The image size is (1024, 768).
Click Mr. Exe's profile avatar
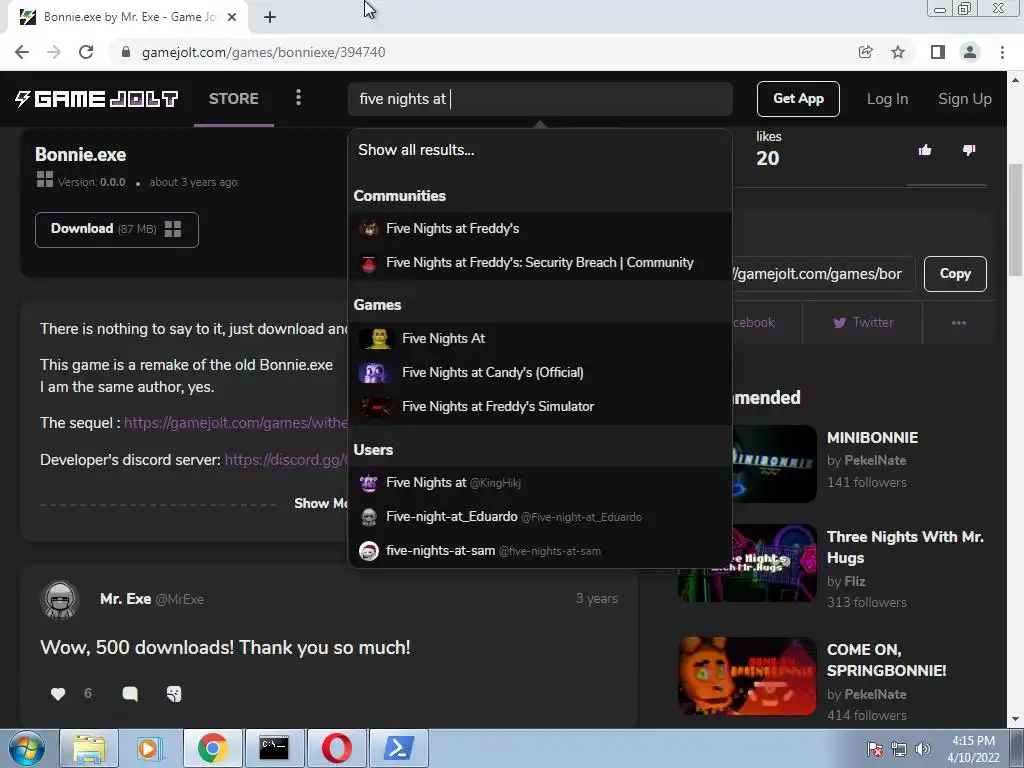coord(60,600)
